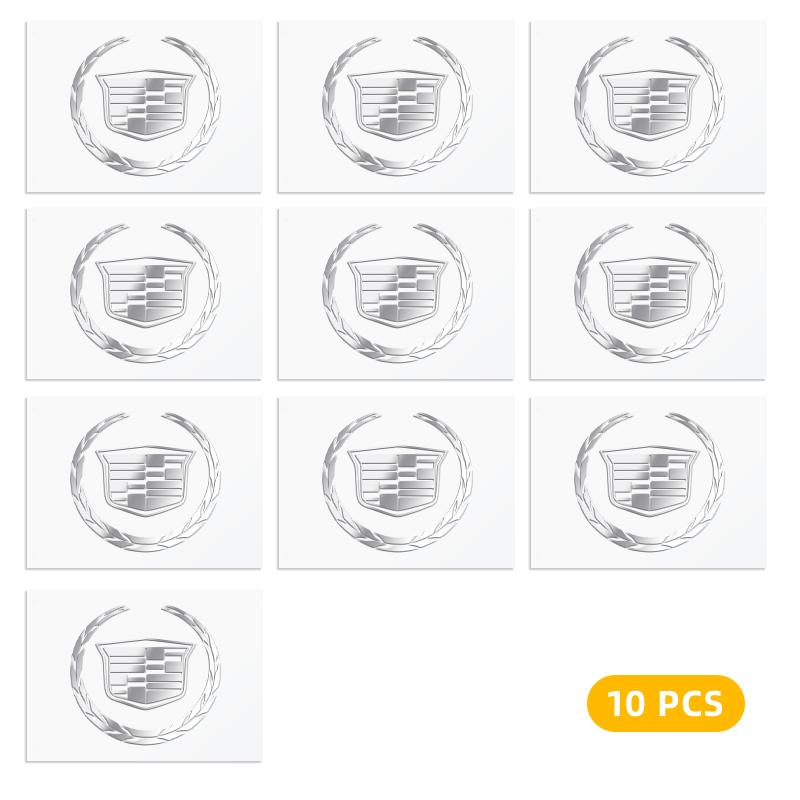Screen dimensions: 800x800
Task: Click the shield crest in top-middle sticker
Action: point(397,105)
